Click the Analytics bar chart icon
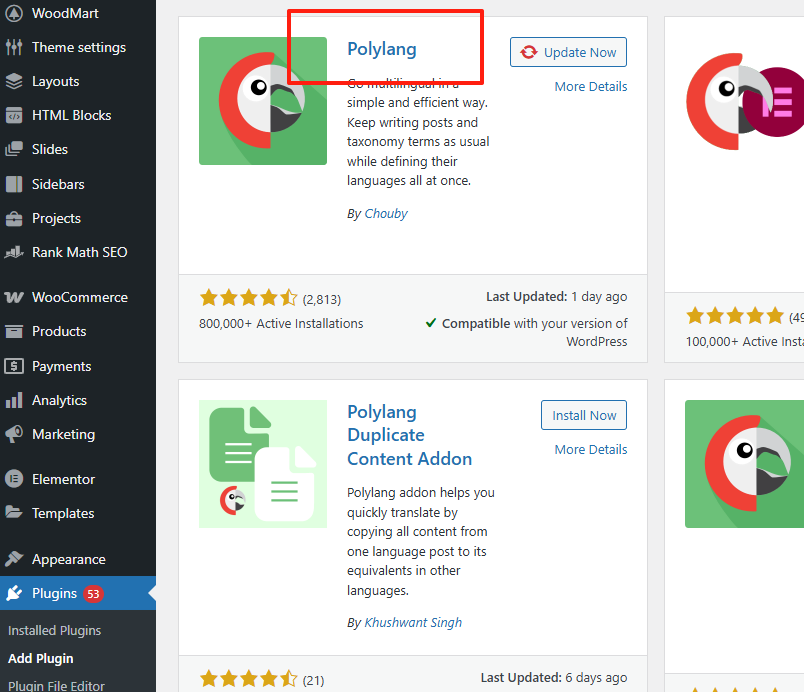 14,400
